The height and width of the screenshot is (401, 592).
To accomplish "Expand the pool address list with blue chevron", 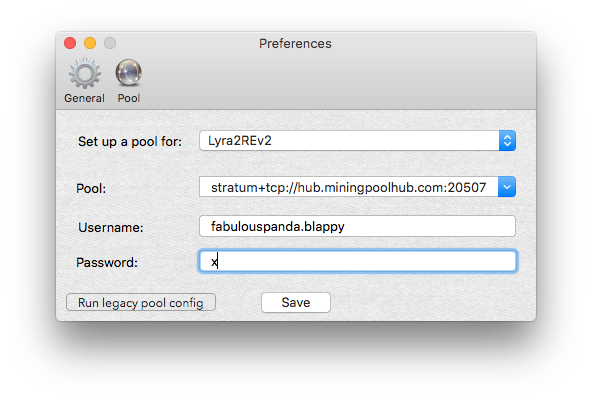I will coord(507,187).
